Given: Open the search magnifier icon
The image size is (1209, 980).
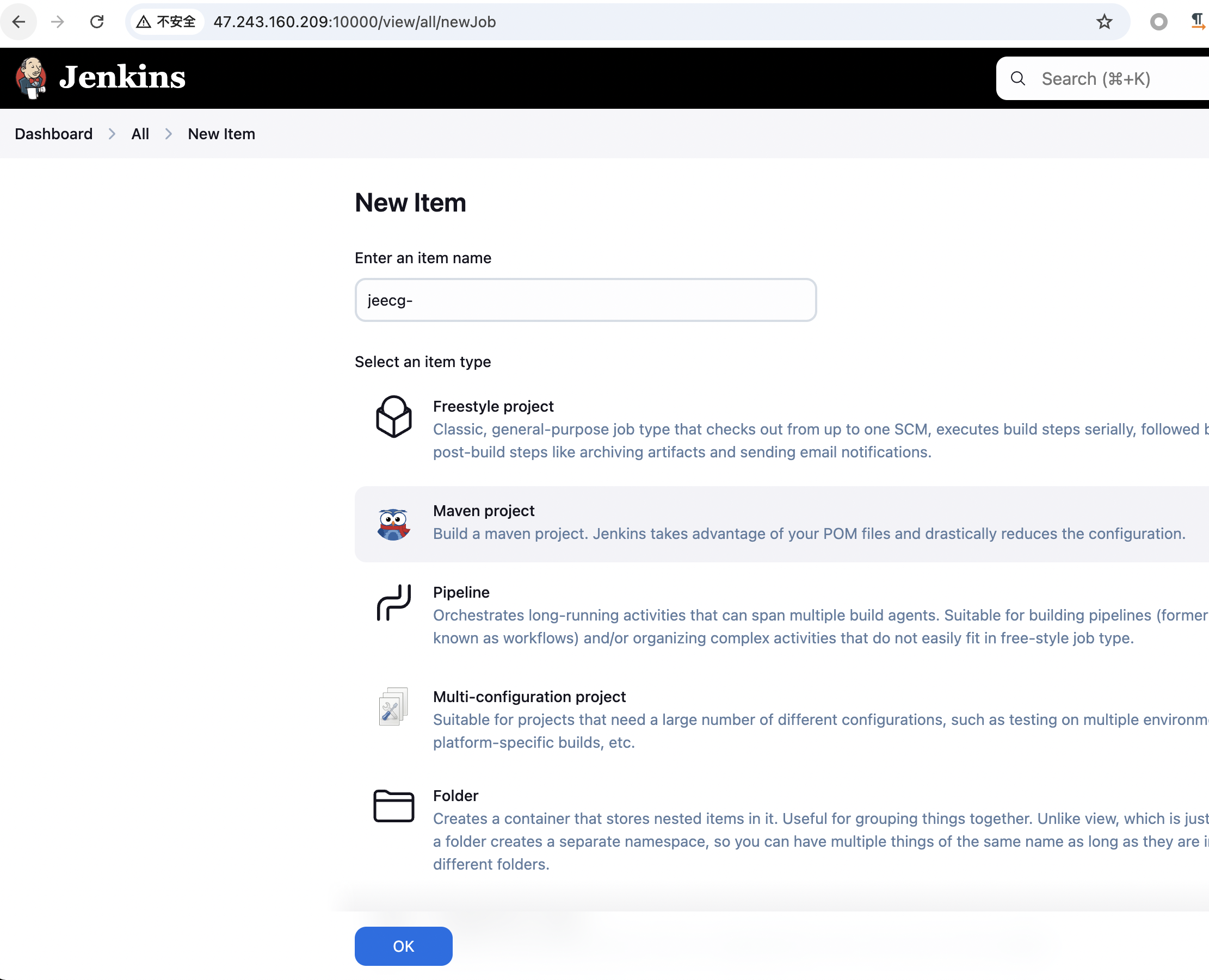Looking at the screenshot, I should (1017, 78).
